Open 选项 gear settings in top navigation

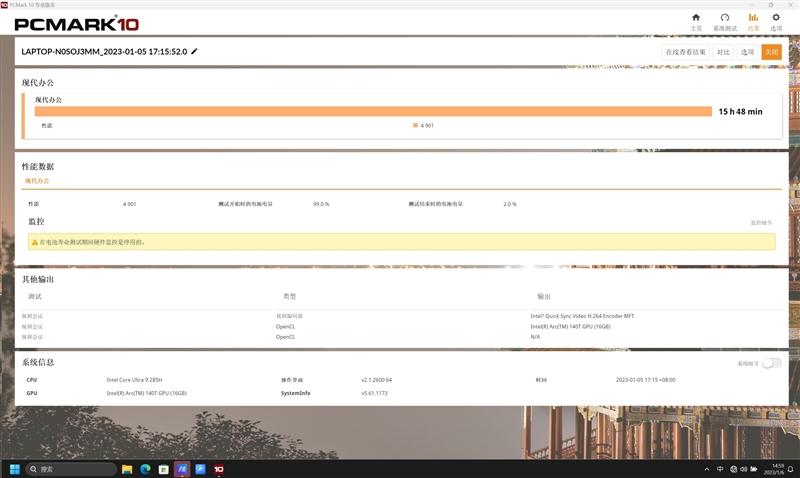click(x=776, y=21)
